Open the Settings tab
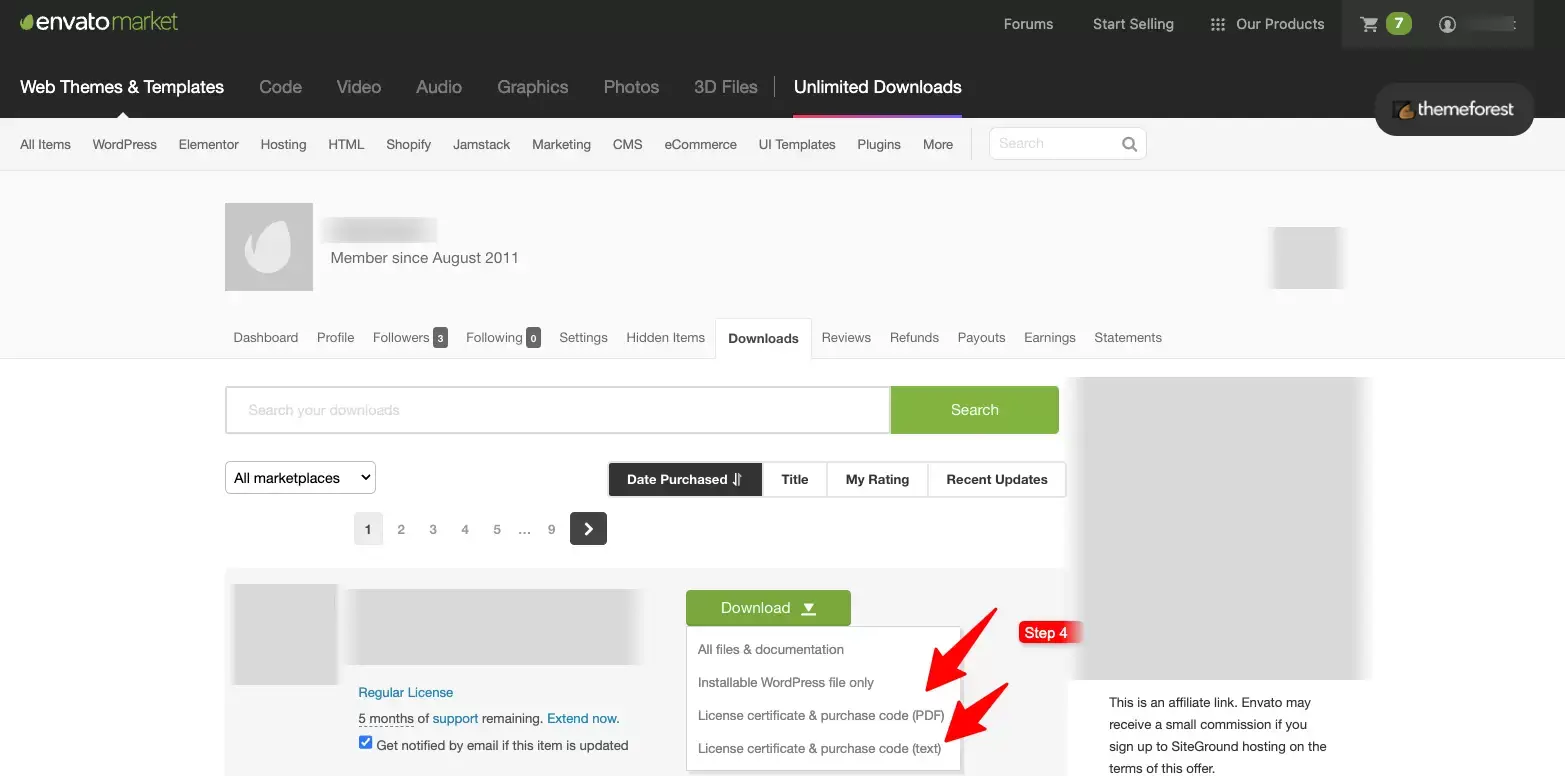Image resolution: width=1565 pixels, height=776 pixels. pos(583,337)
